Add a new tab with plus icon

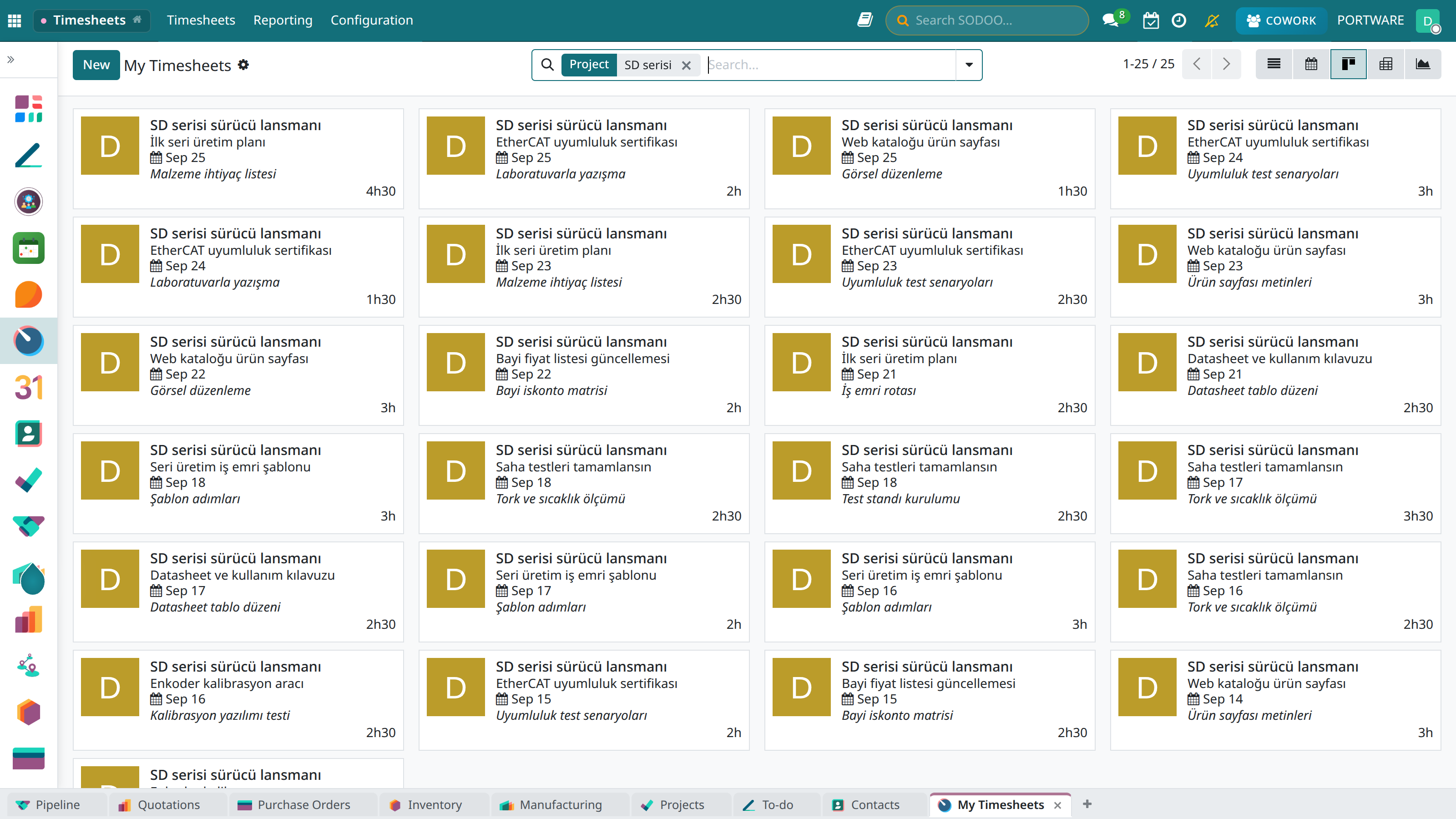[1087, 804]
